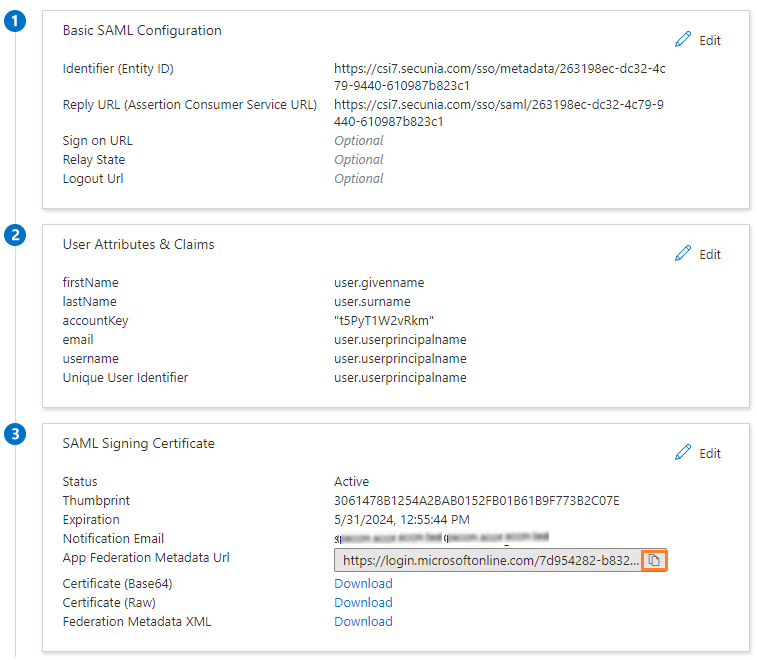Click the step 2 number badge
This screenshot has height=660, width=757.
(15, 236)
